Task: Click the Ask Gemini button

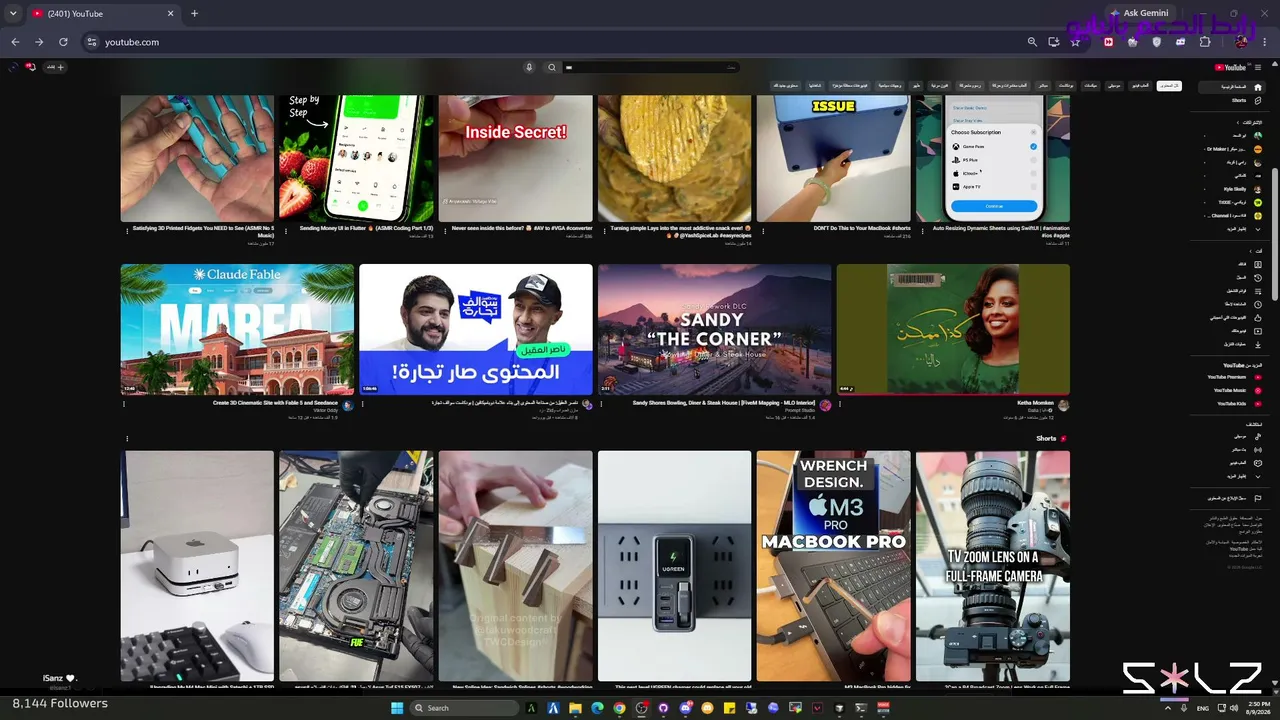Action: 1139,13
